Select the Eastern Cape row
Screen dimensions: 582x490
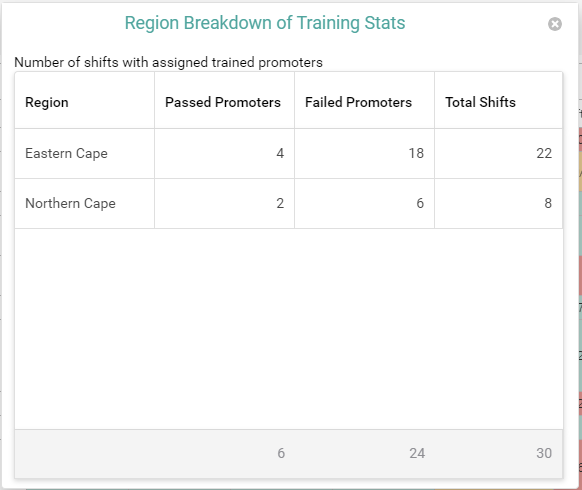tap(289, 154)
